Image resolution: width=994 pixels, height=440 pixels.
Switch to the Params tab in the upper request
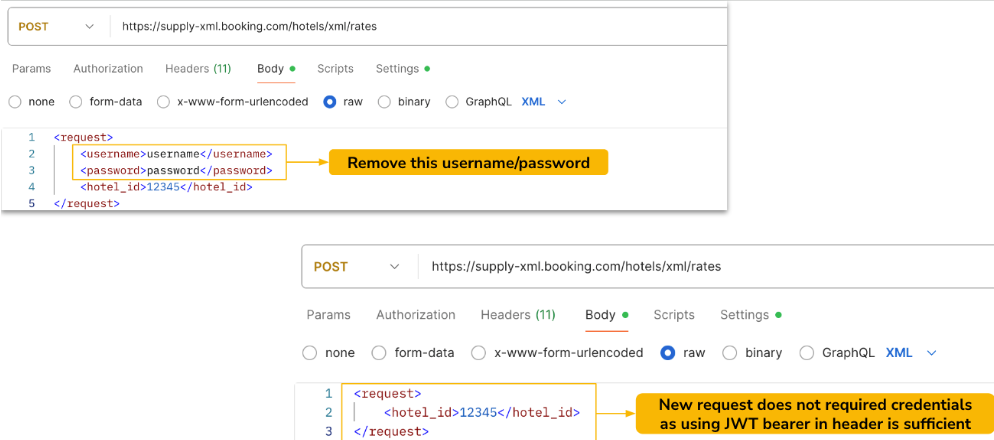tap(31, 69)
